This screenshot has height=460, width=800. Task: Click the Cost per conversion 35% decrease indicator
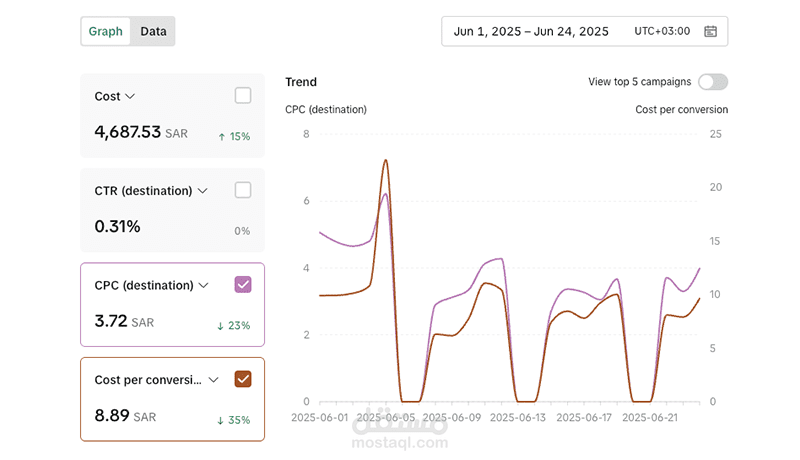[x=234, y=420]
